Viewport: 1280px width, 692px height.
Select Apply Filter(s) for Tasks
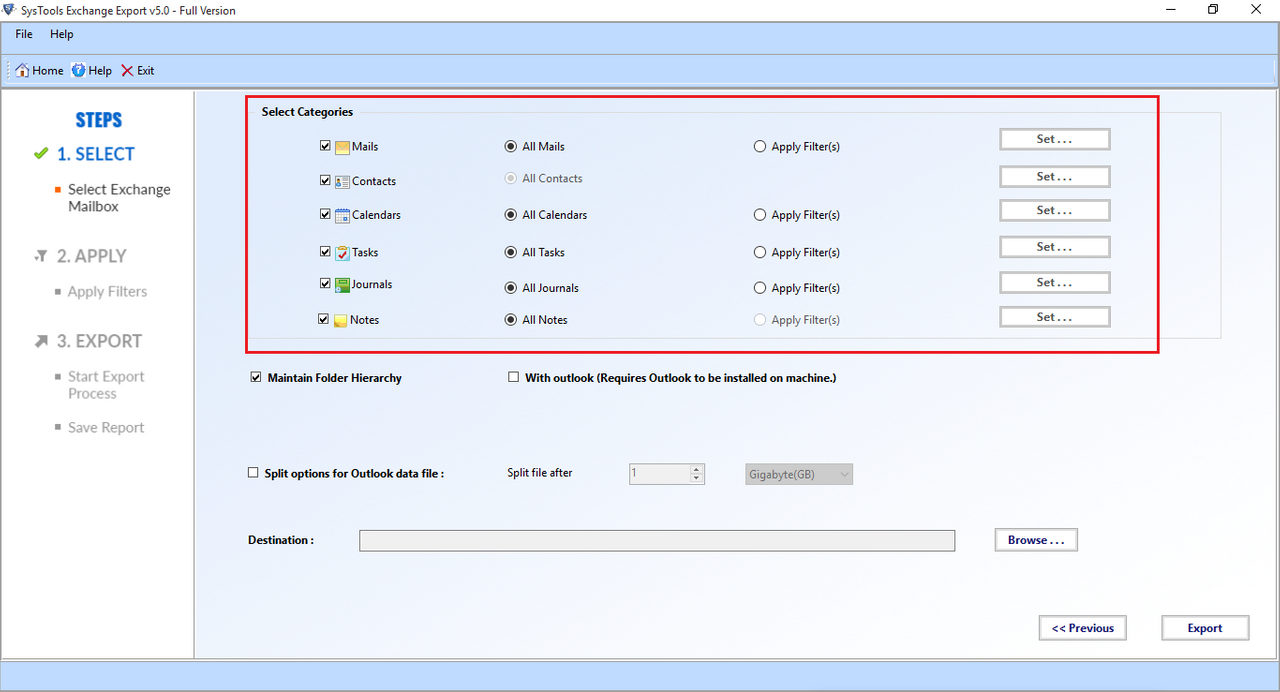tap(760, 253)
